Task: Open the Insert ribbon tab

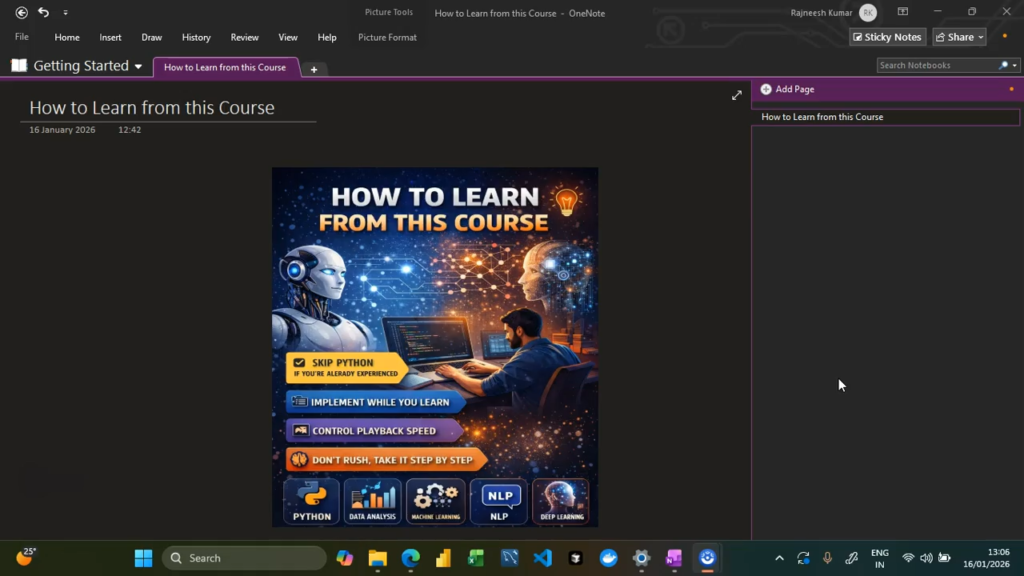Action: 110,37
